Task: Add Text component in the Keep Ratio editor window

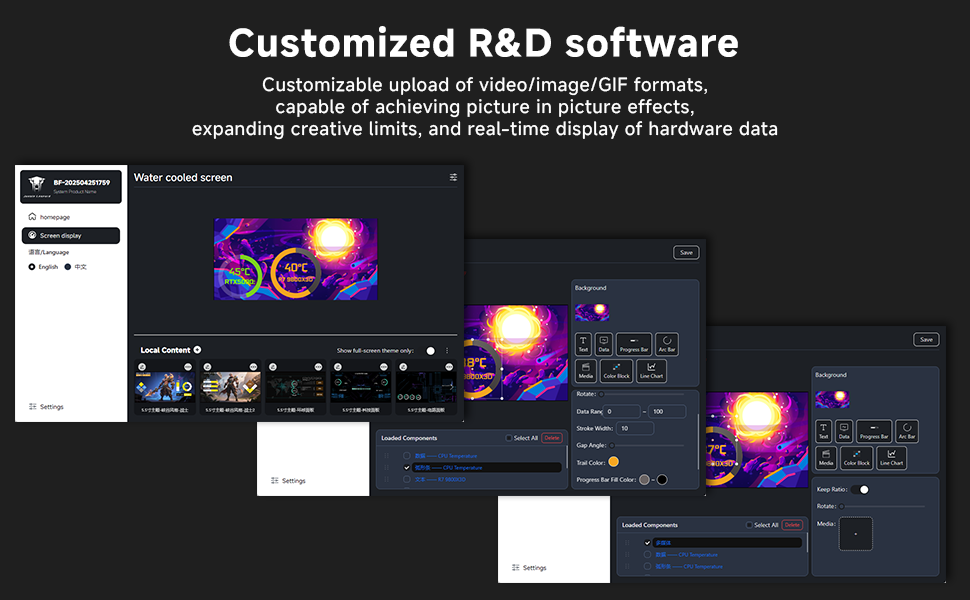Action: (x=823, y=432)
